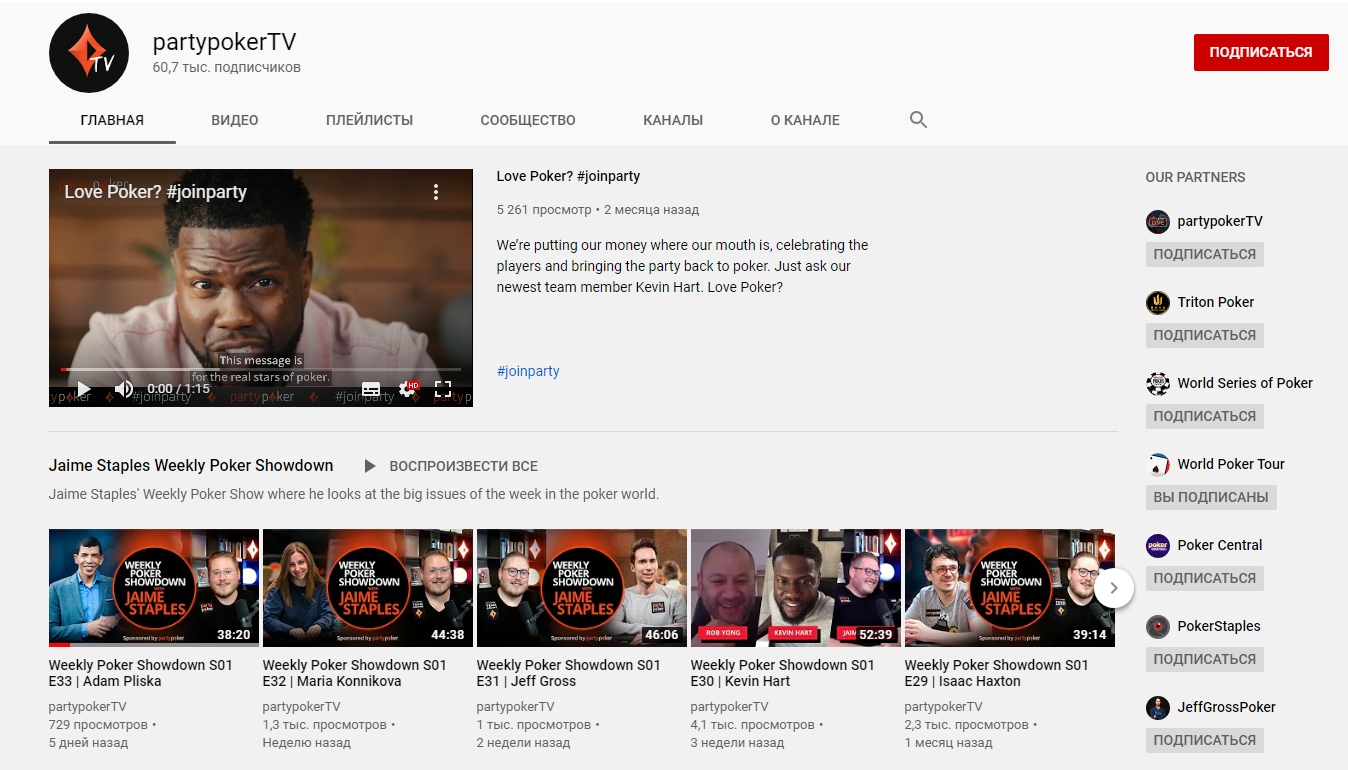Open the СООБЩЕСТВО tab
This screenshot has height=770, width=1348.
[528, 120]
